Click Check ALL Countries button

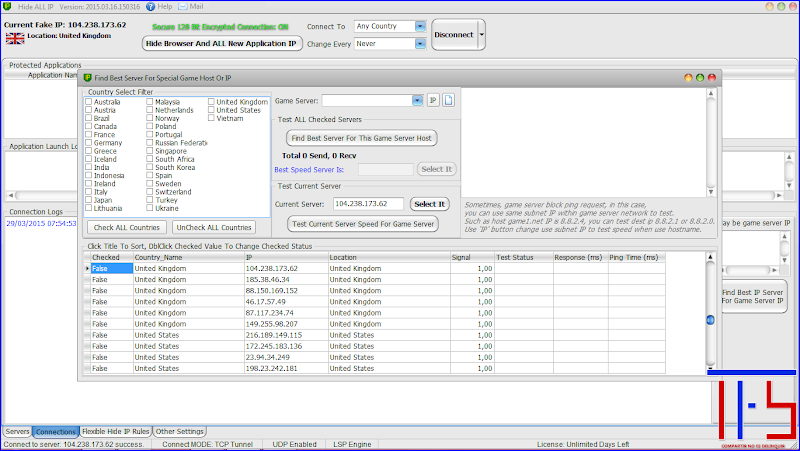click(127, 228)
